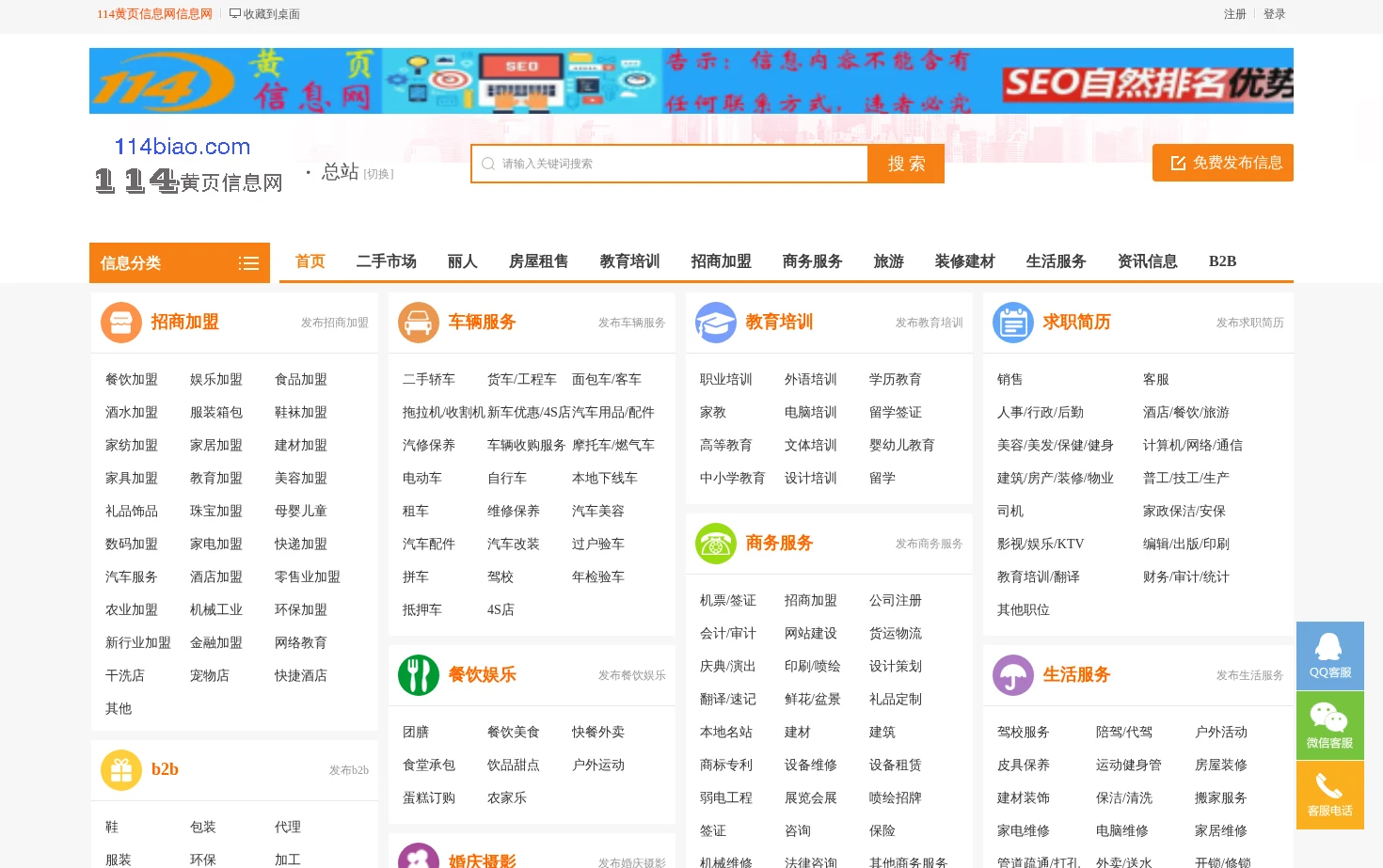Click 发布求职简历 link

1250,323
